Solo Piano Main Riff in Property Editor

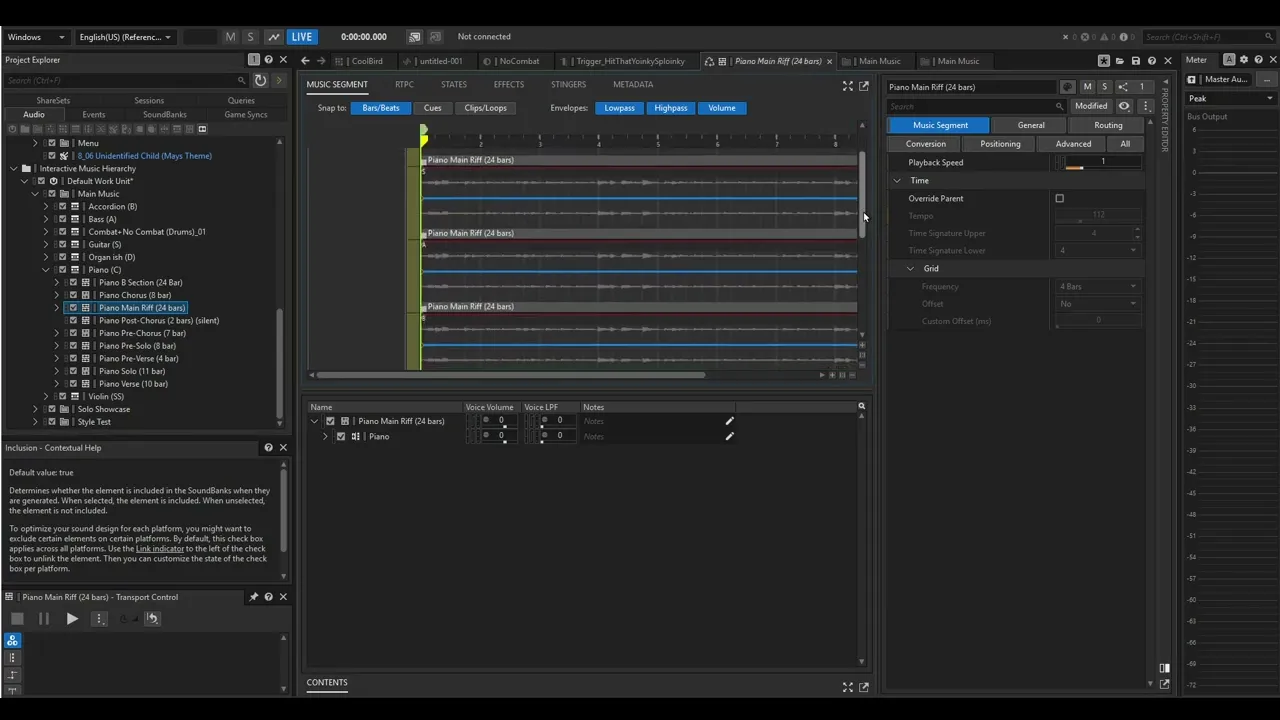1105,87
